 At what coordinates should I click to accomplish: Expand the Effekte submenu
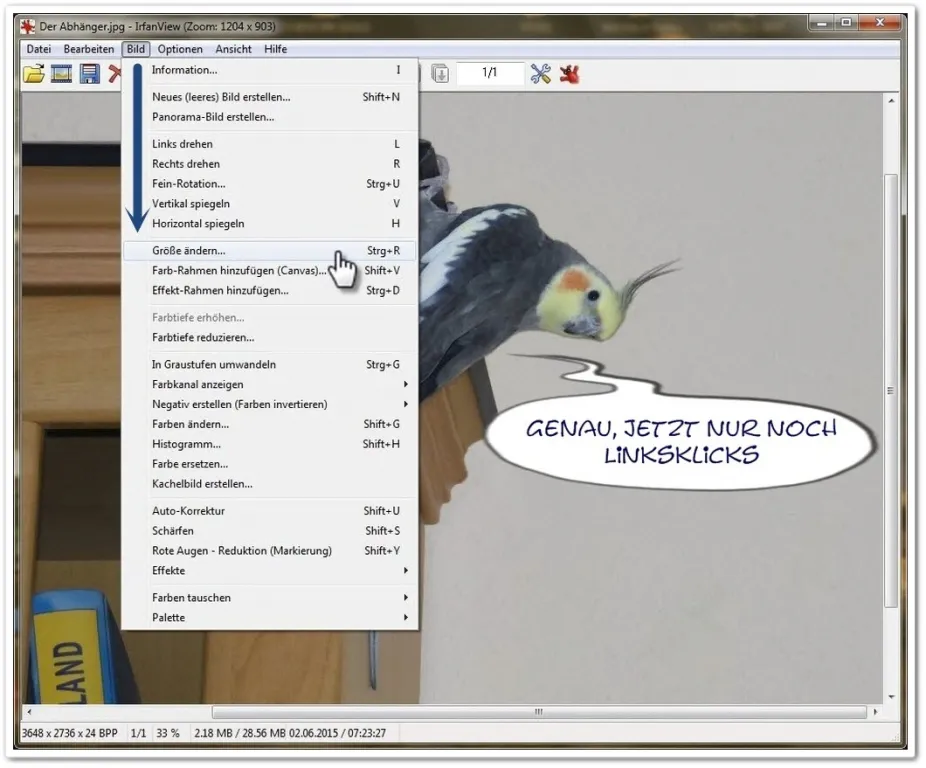coord(270,571)
